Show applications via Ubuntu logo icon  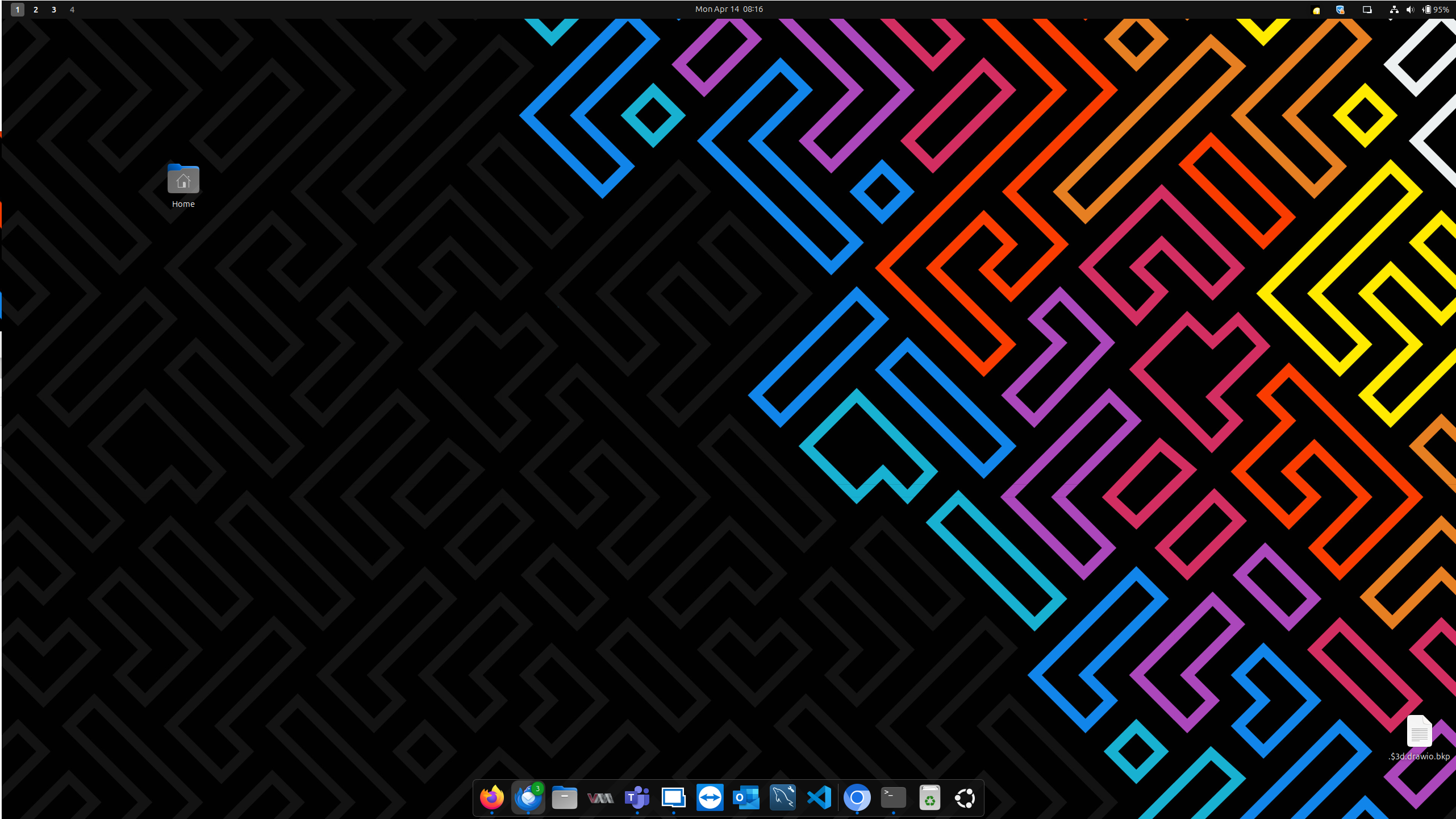(965, 798)
